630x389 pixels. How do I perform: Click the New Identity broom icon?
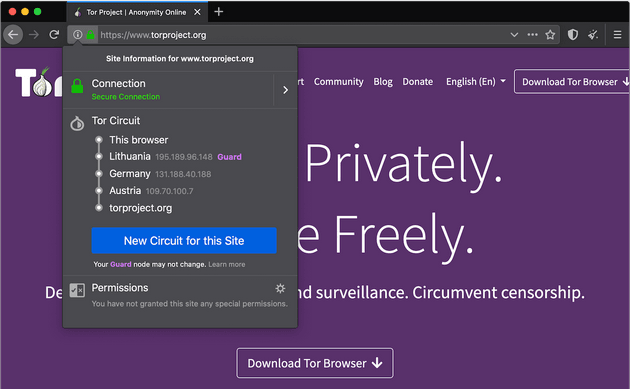pos(593,35)
